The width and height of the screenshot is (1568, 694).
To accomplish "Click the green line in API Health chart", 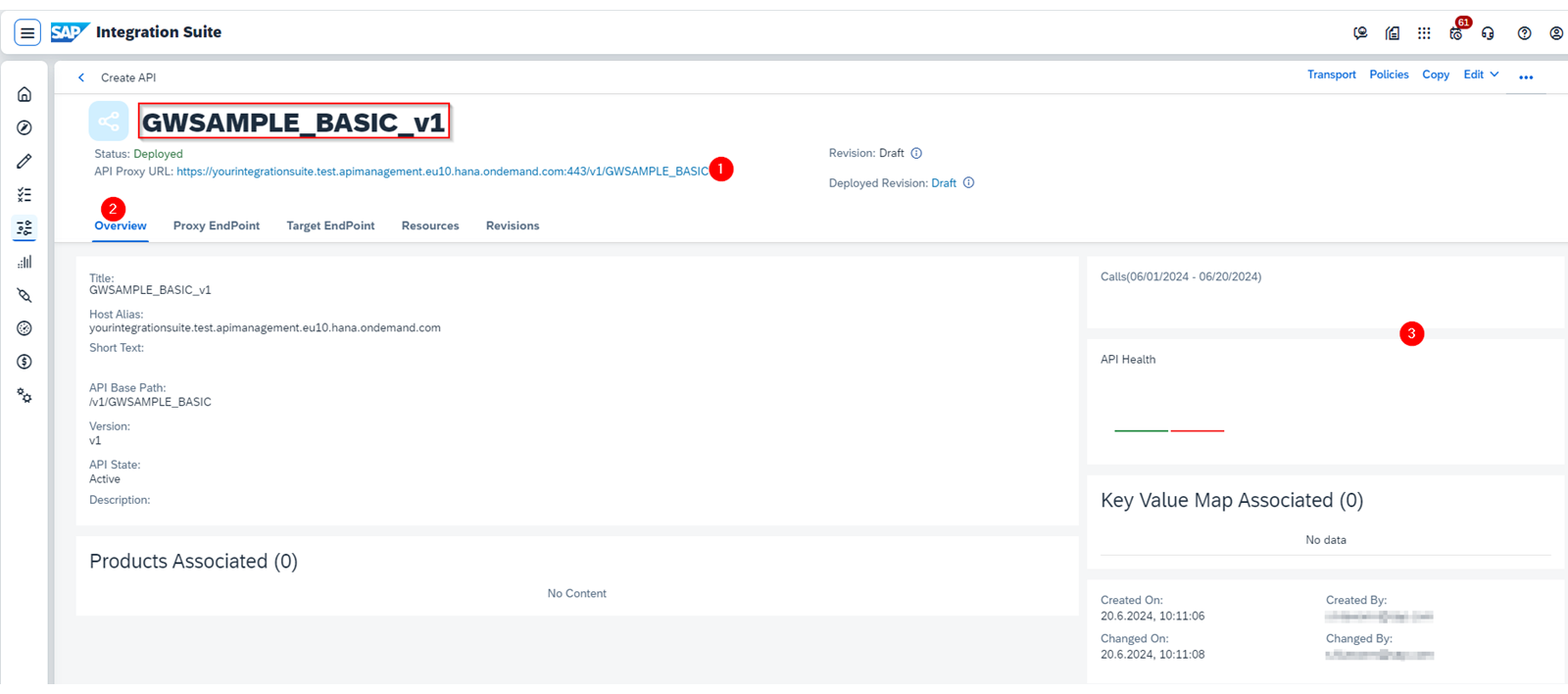I will (x=1141, y=430).
